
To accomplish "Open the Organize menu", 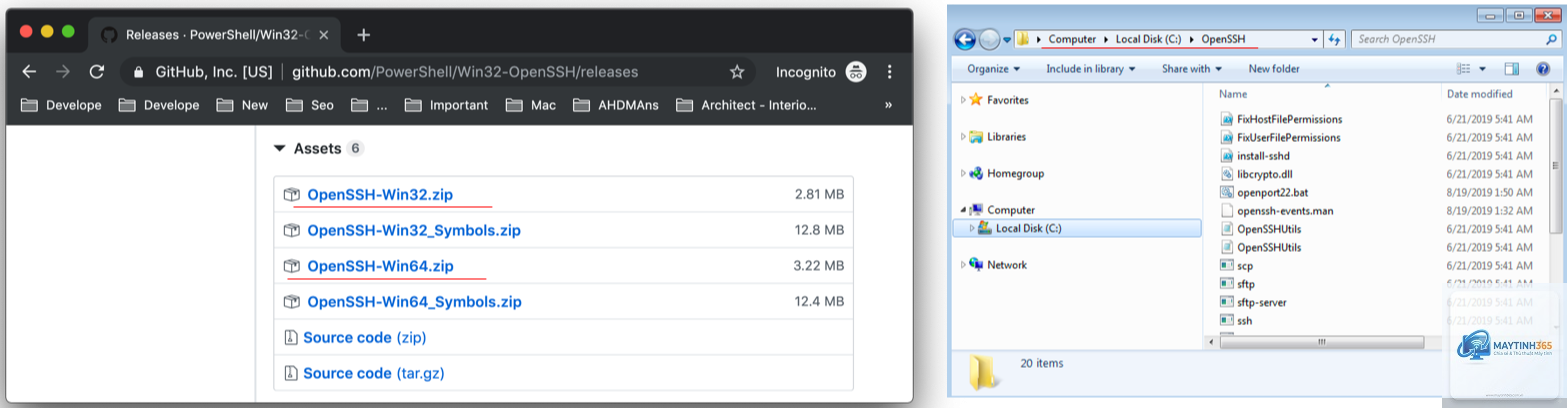I will 994,69.
